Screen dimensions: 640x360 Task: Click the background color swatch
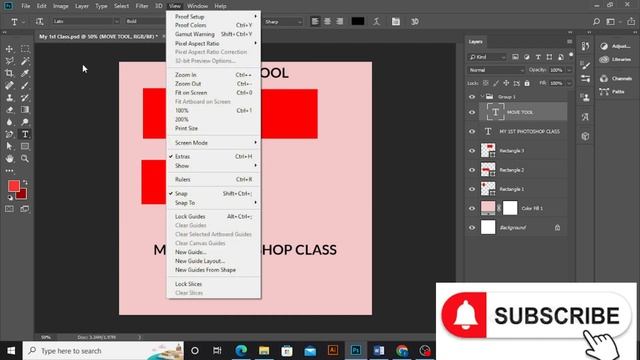tap(23, 195)
